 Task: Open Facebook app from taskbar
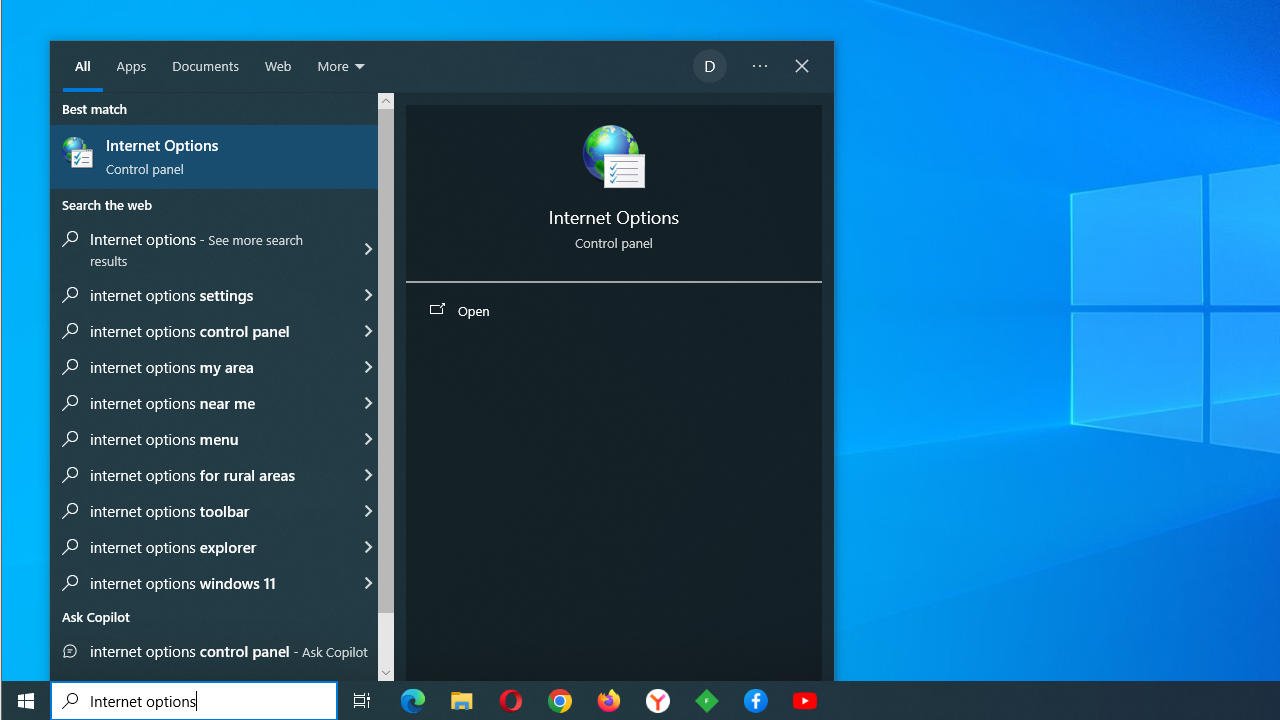(x=756, y=701)
